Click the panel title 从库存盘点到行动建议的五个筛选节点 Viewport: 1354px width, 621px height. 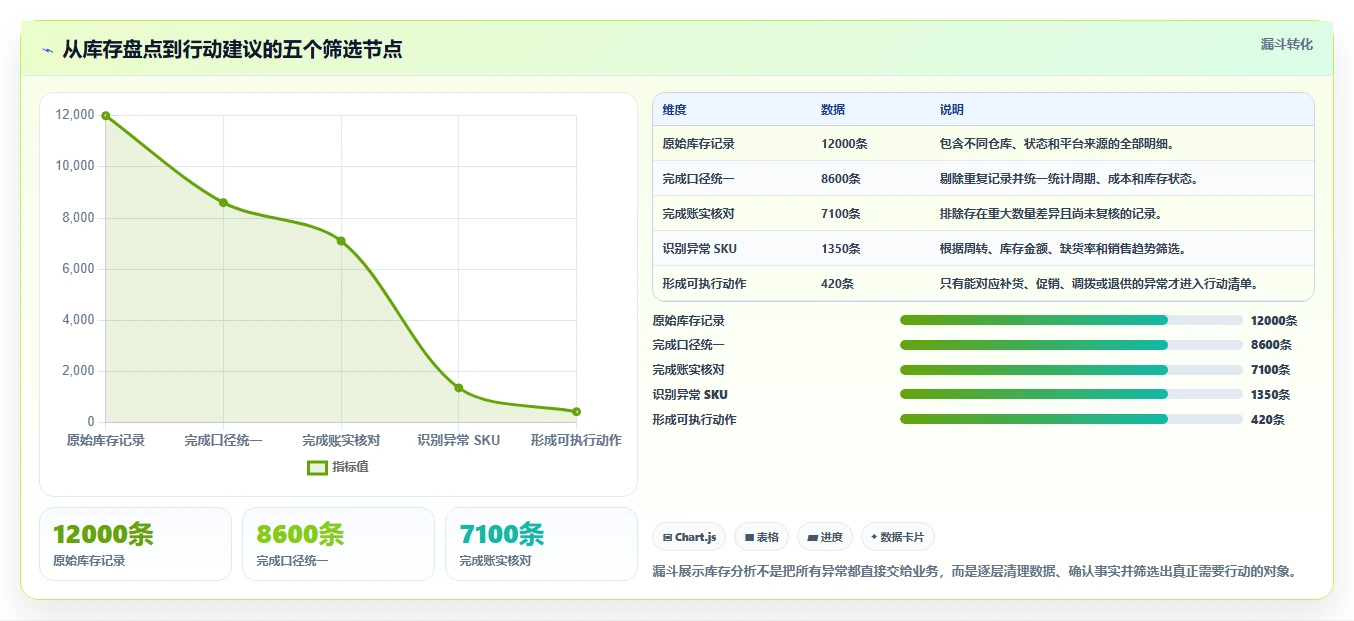tap(232, 49)
